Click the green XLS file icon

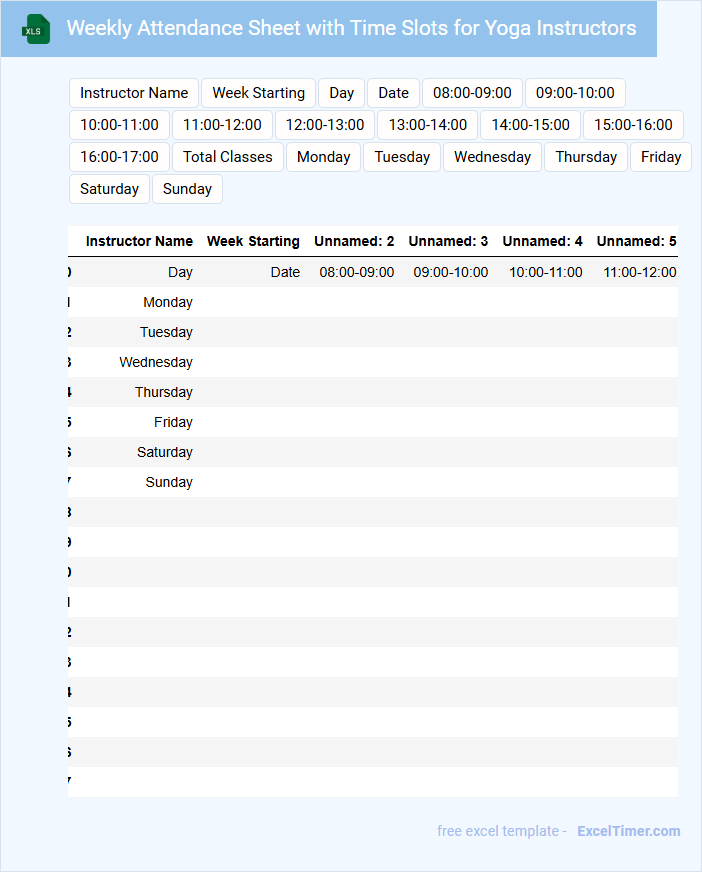[36, 29]
